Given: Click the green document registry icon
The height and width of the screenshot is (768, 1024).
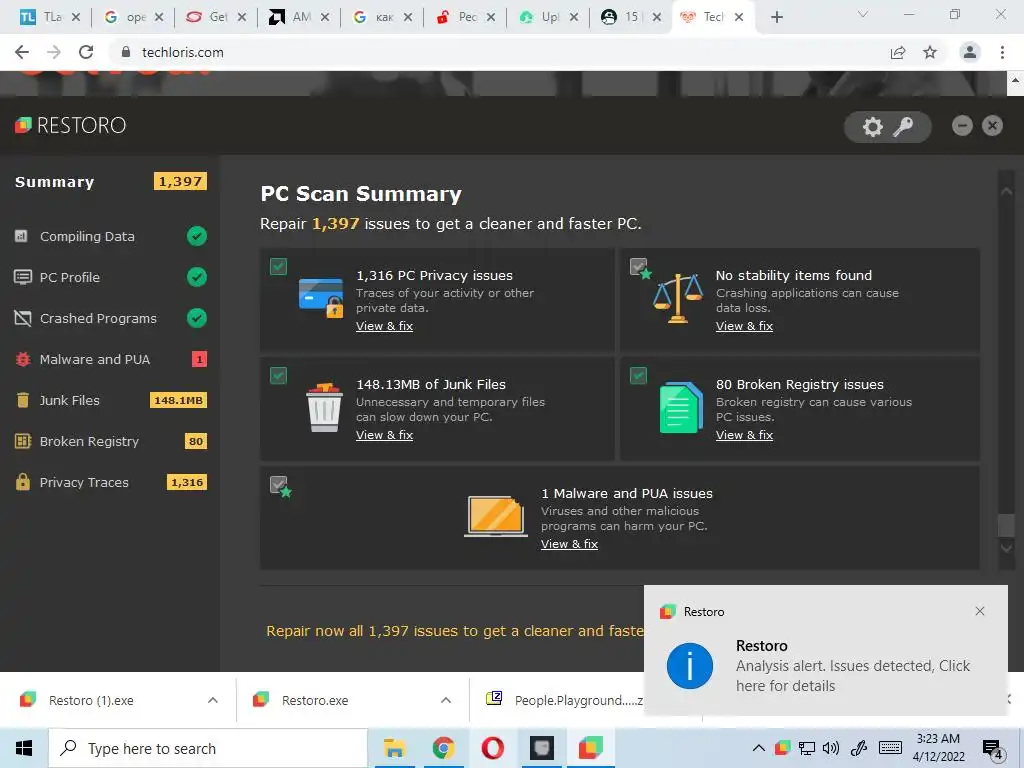Looking at the screenshot, I should tap(681, 408).
